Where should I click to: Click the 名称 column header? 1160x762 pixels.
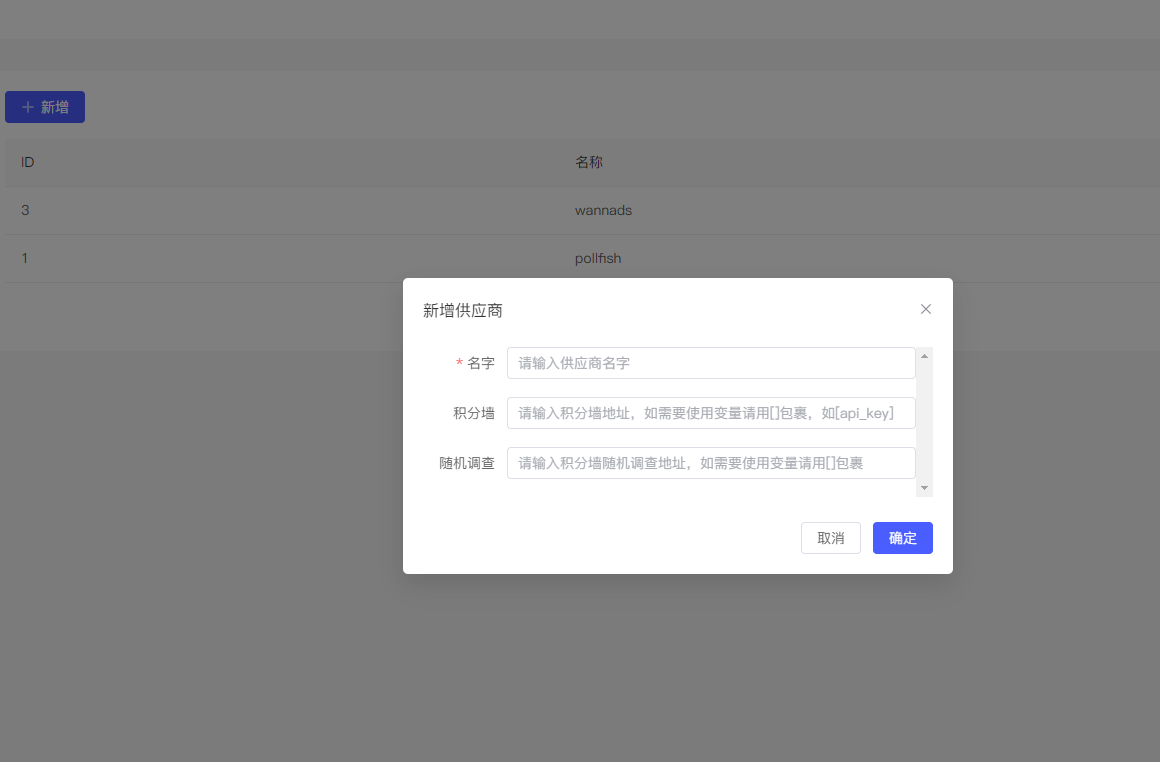tap(589, 162)
